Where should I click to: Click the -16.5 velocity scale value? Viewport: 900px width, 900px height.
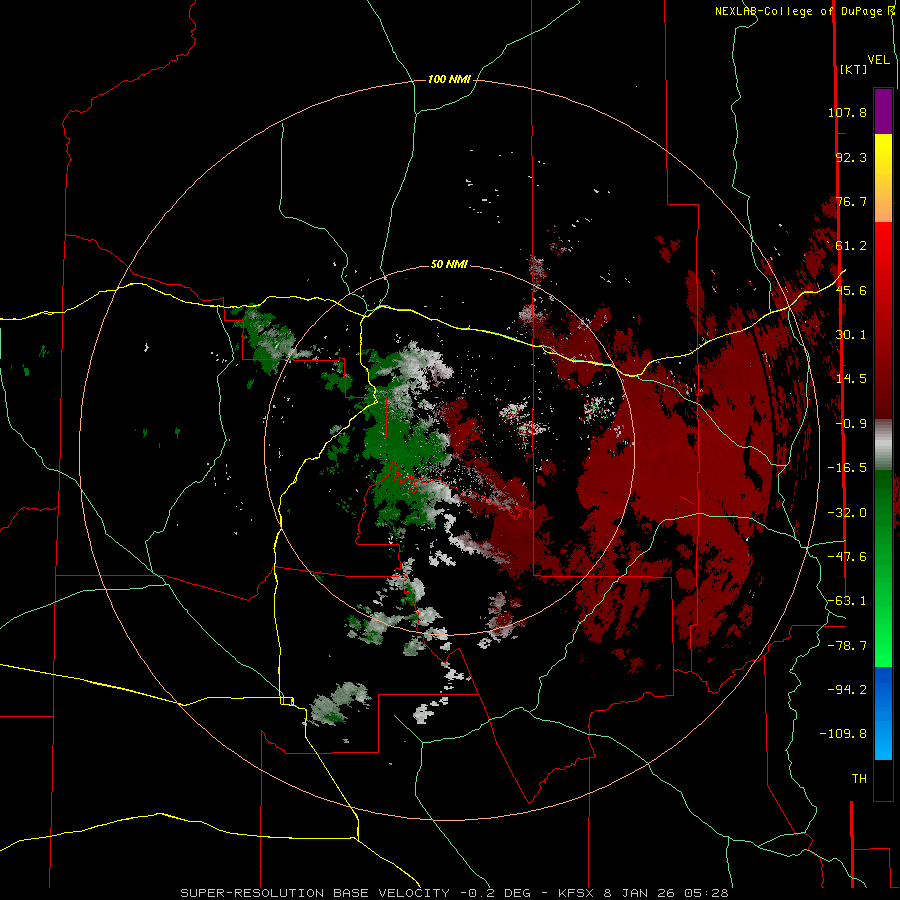pyautogui.click(x=847, y=468)
